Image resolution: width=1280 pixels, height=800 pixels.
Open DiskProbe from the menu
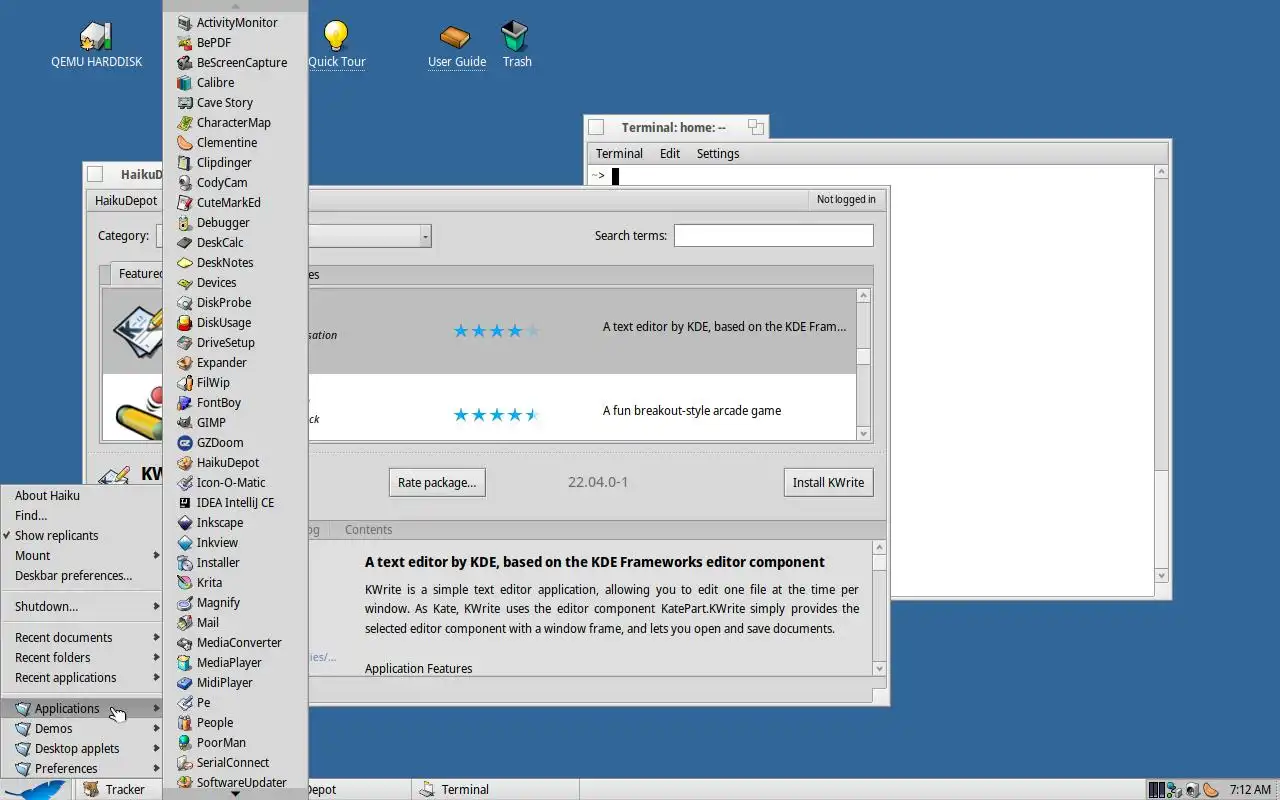coord(235,302)
